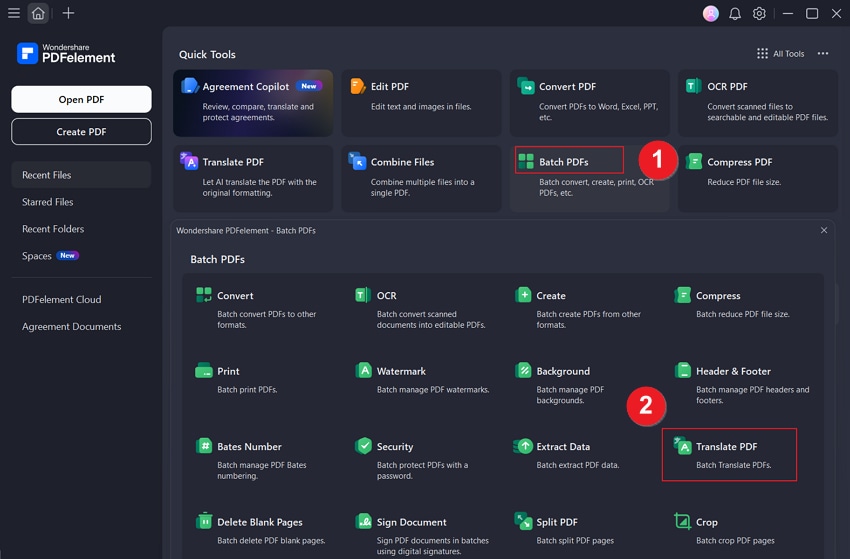Choose Bates Number tool icon
The image size is (850, 559).
pos(204,446)
